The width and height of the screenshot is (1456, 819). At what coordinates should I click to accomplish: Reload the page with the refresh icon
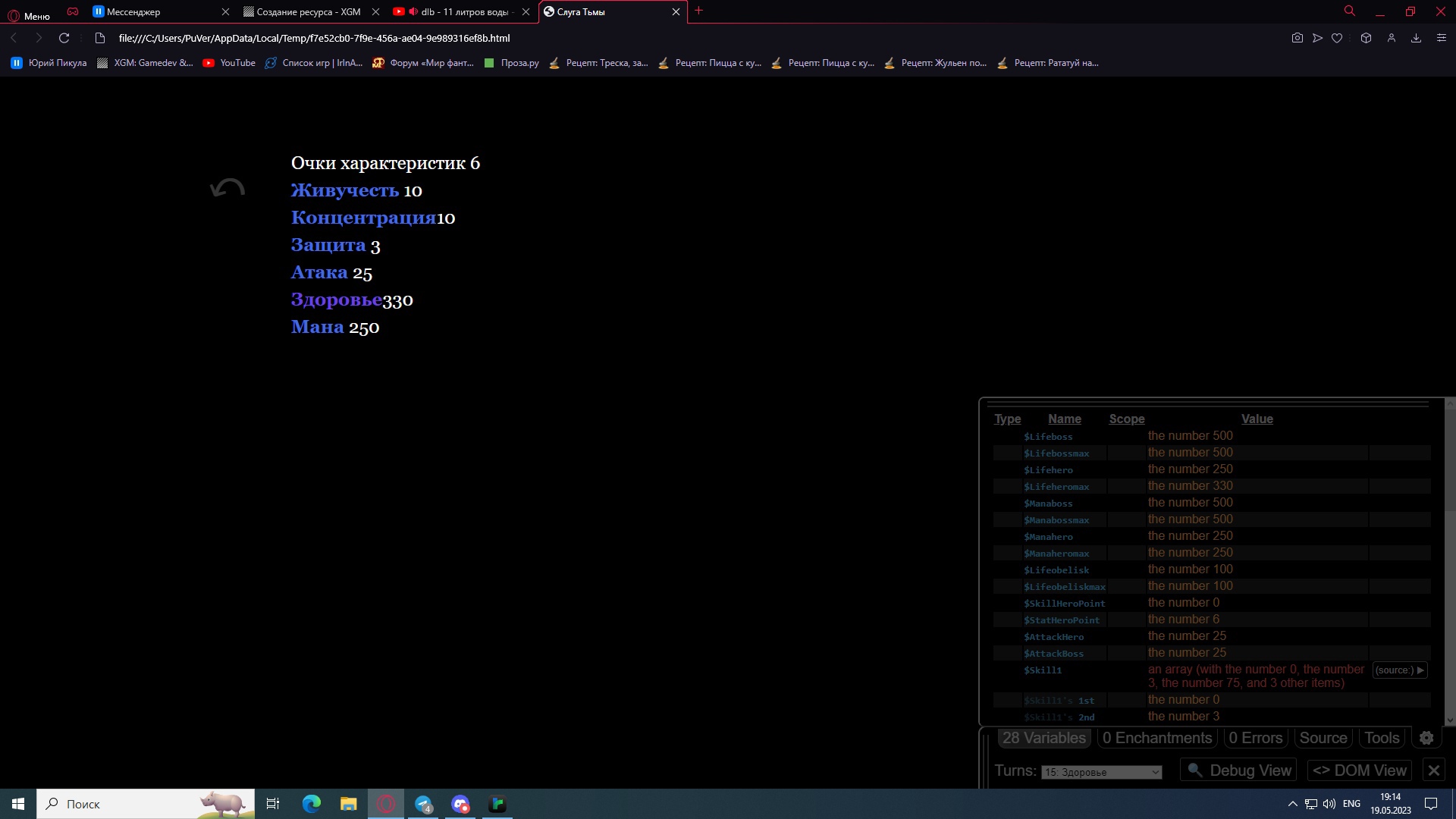point(64,38)
